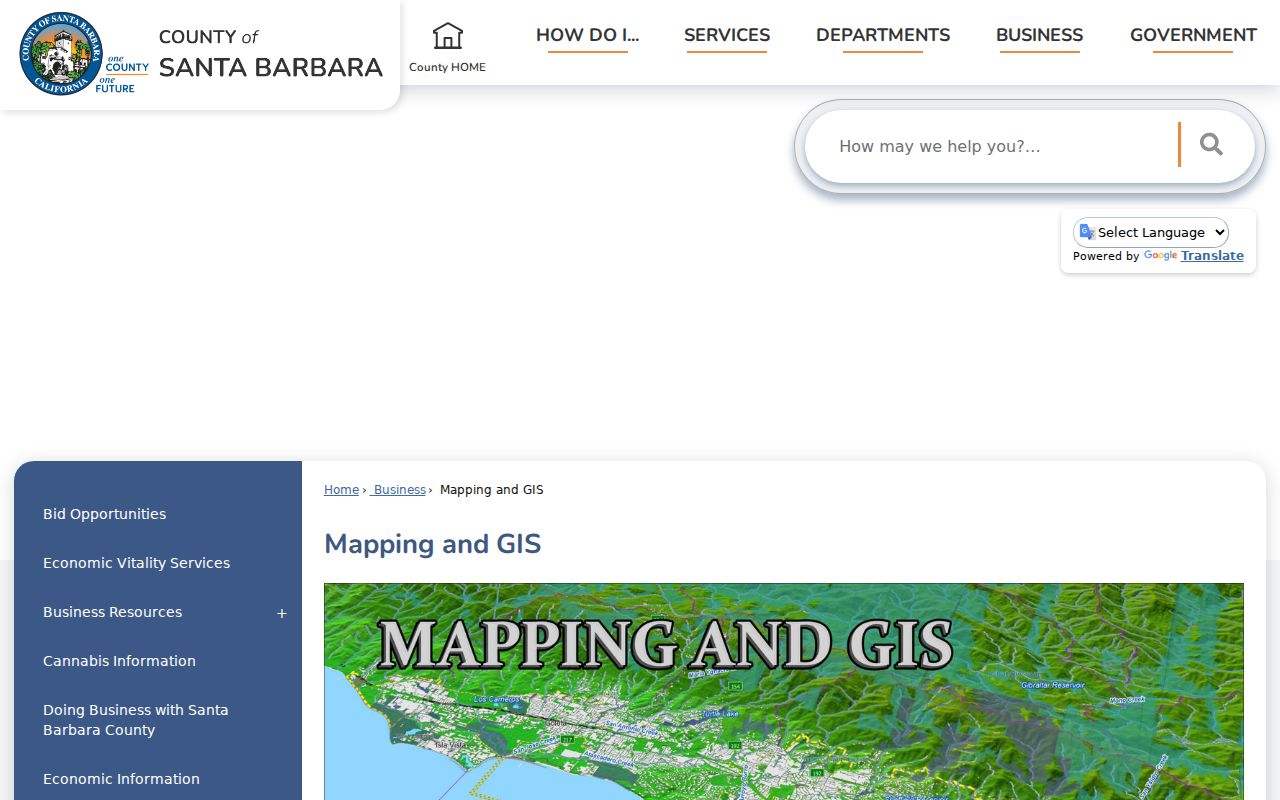
Task: Open the HOW DO I... menu
Action: 587,35
